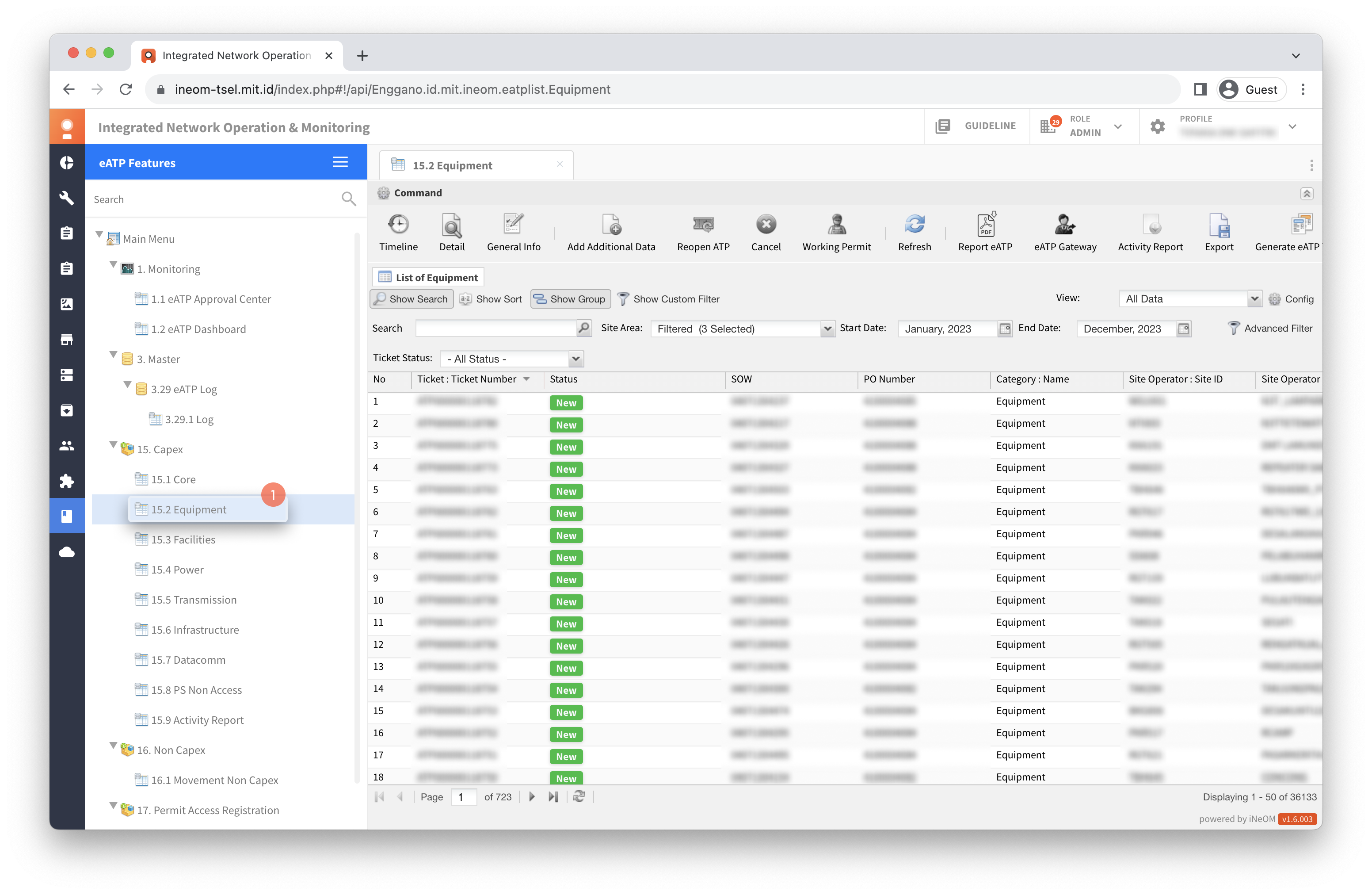Toggle Show Custom Filter
Viewport: 1372px width, 895px height.
click(x=669, y=299)
